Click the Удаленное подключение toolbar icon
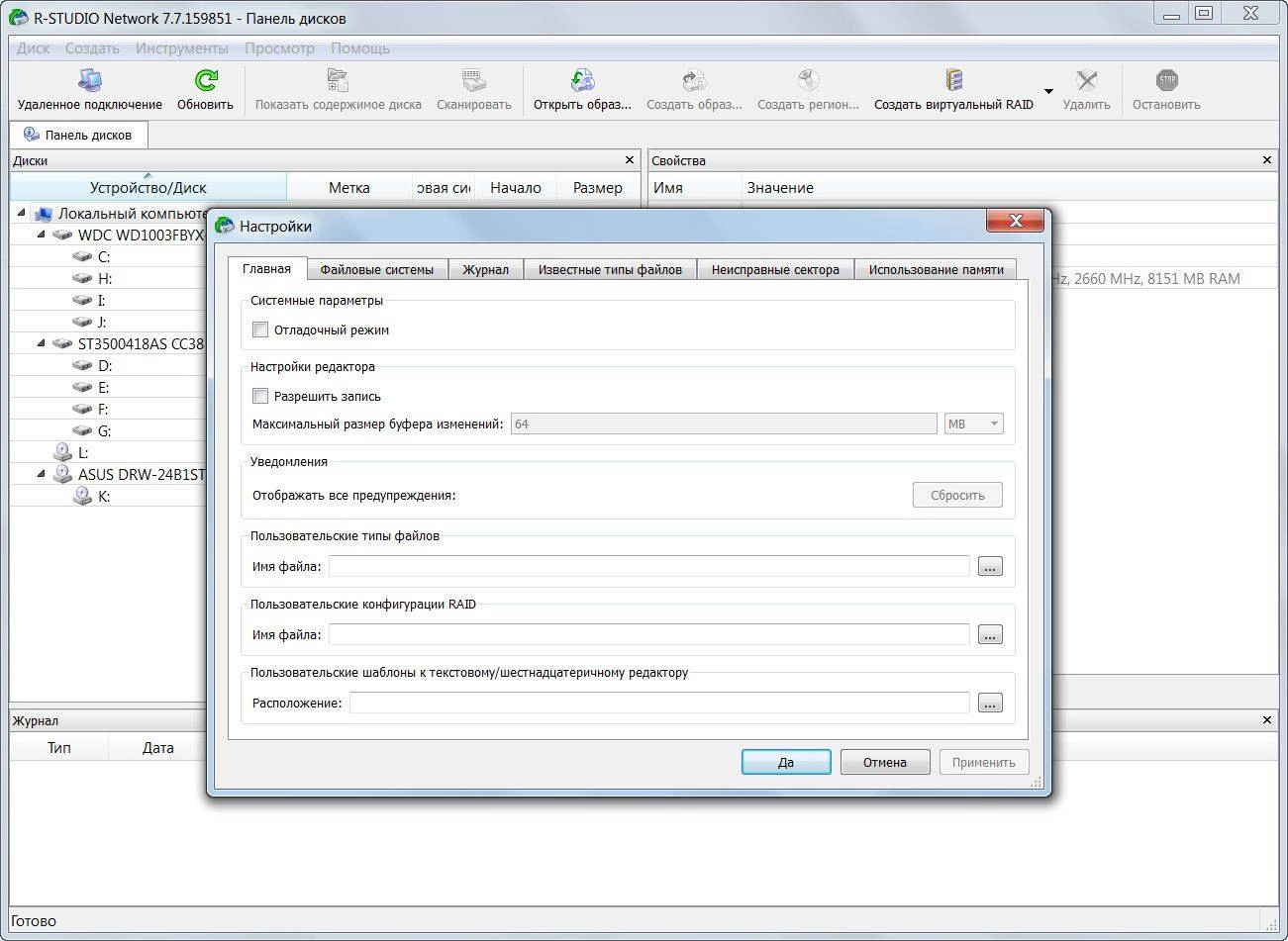The height and width of the screenshot is (941, 1288). (x=89, y=80)
